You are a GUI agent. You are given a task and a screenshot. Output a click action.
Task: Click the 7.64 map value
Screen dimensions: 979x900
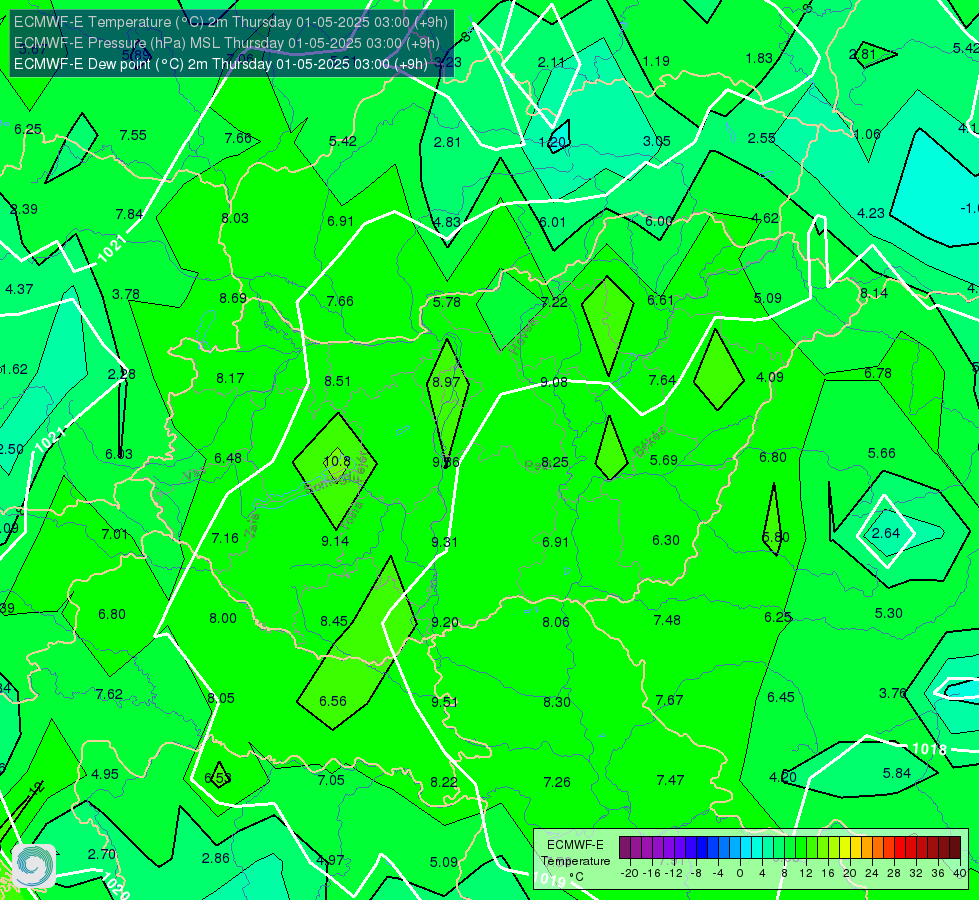coord(662,380)
